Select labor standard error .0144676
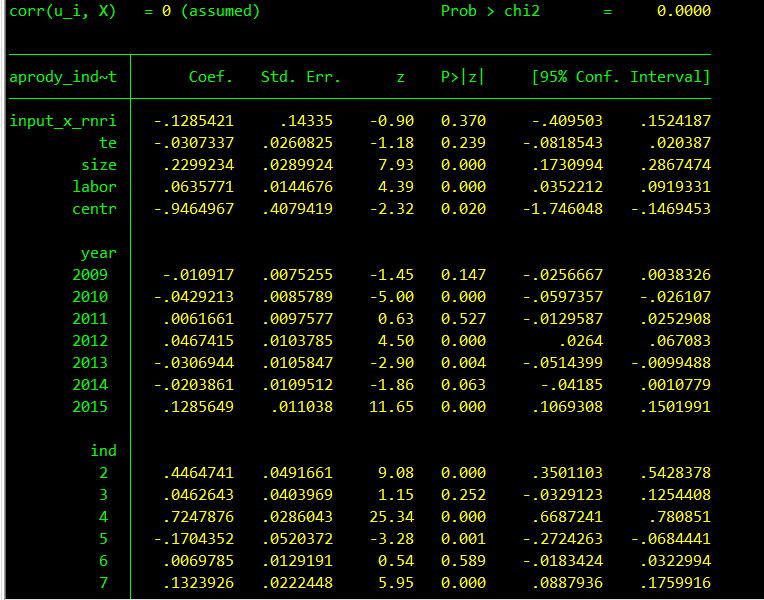This screenshot has height=600, width=764. tap(297, 187)
